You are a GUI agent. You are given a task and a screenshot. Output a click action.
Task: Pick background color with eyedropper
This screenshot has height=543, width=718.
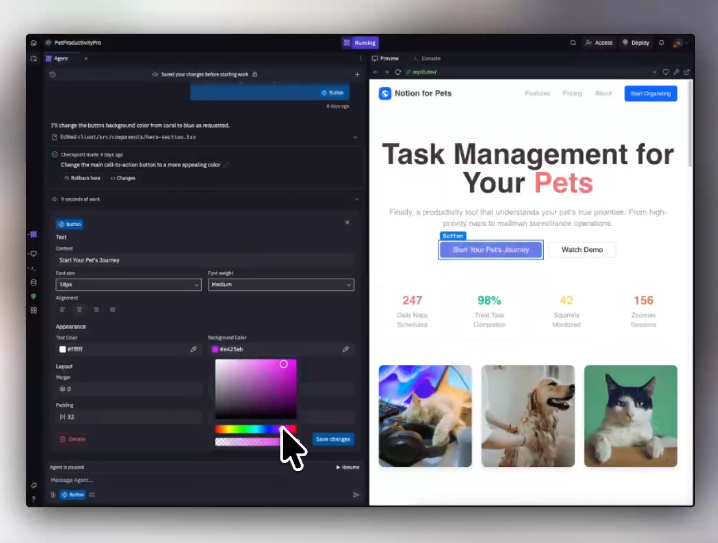pos(346,349)
